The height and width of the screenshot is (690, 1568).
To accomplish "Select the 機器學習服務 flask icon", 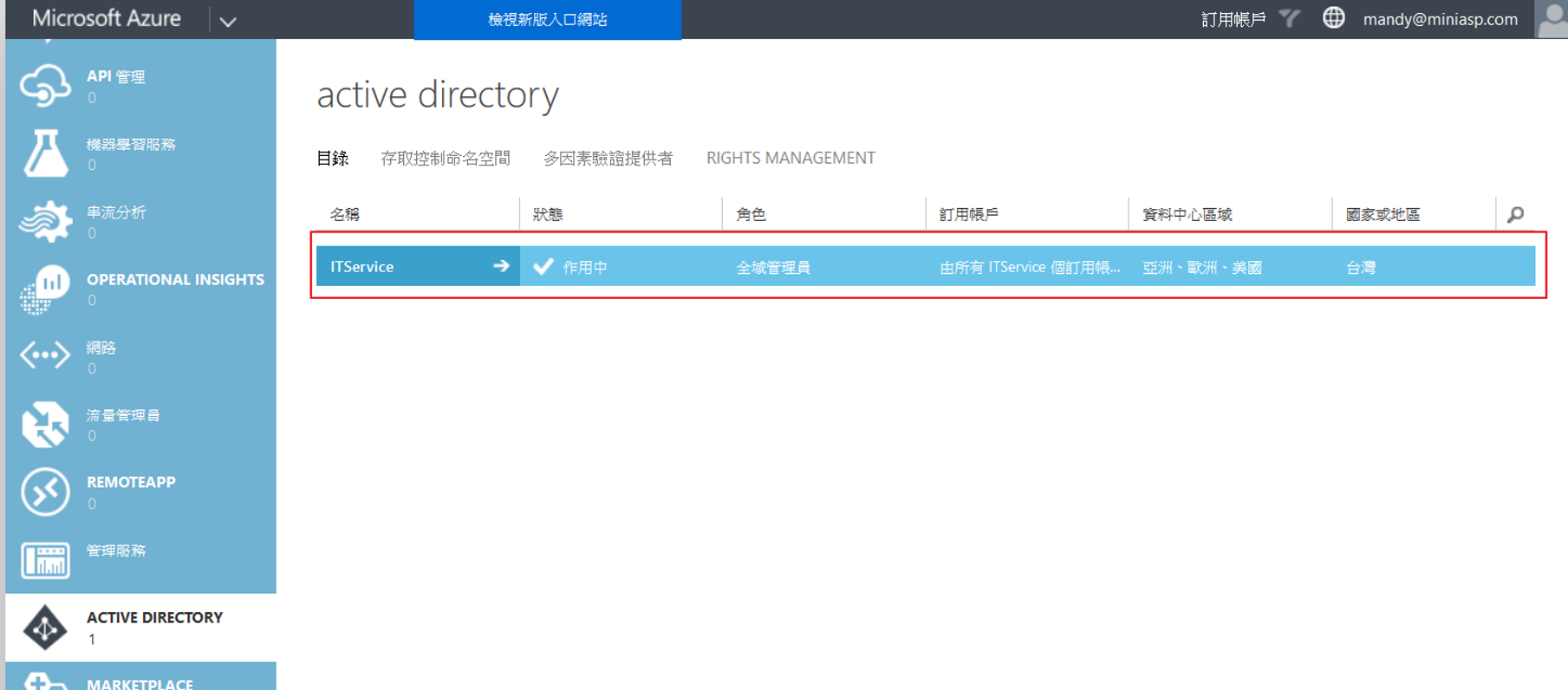I will pyautogui.click(x=45, y=153).
